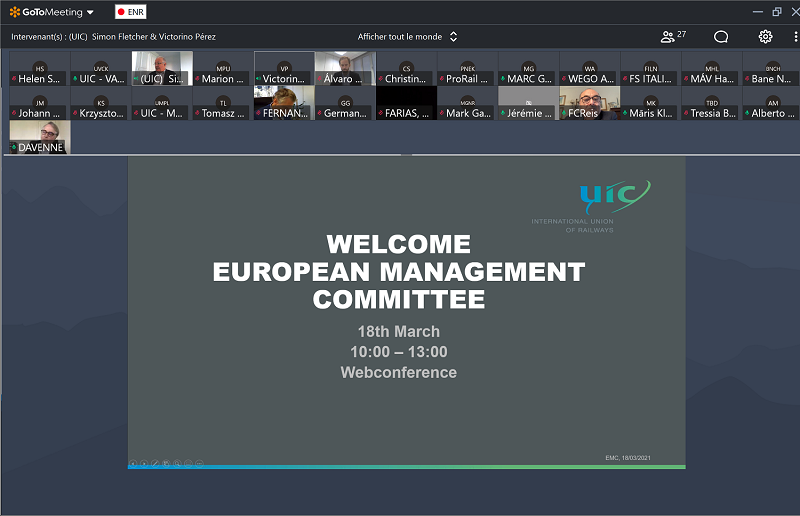Open the settings gear icon

(765, 37)
